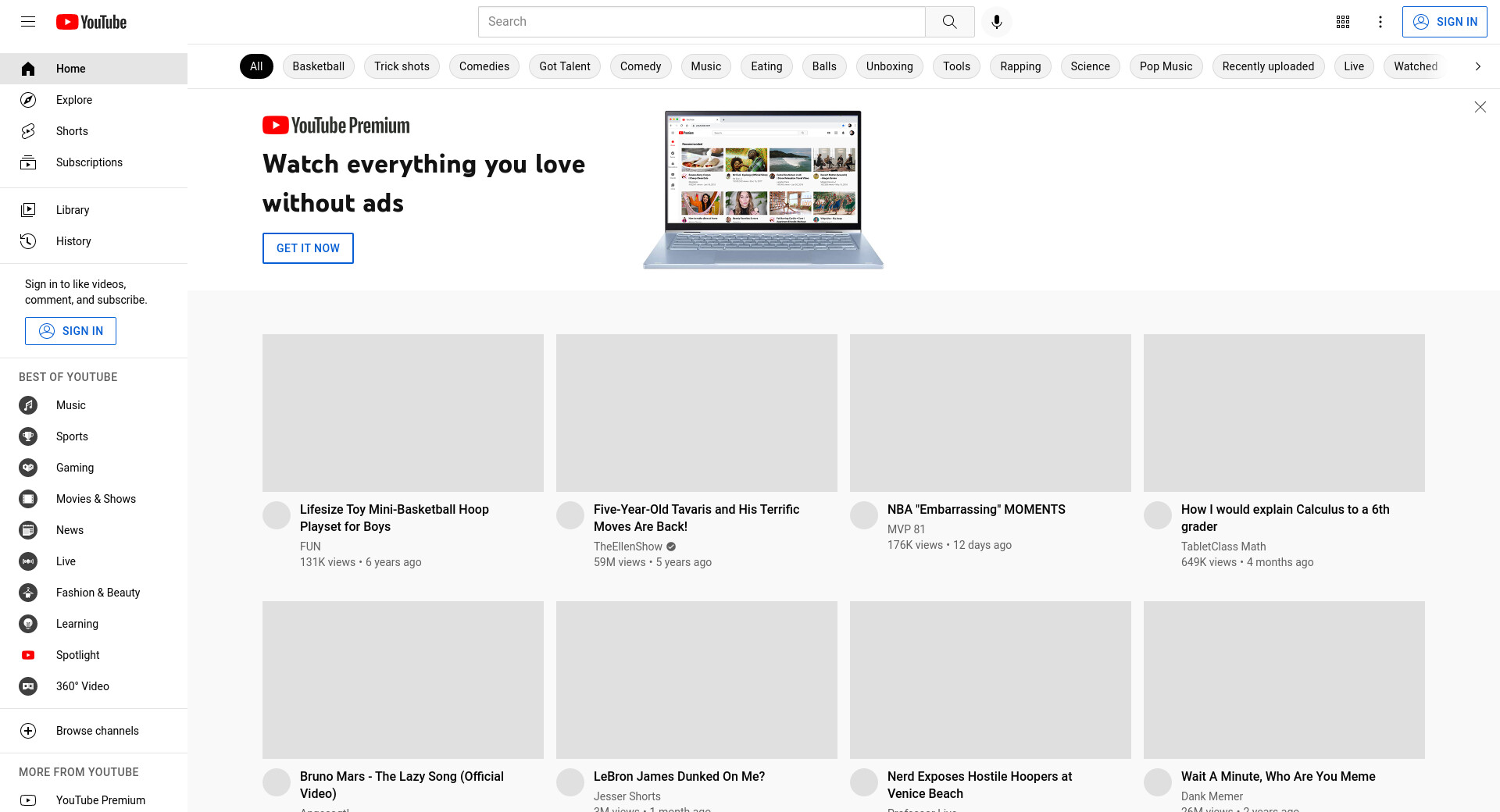Viewport: 1500px width, 812px height.
Task: Open Music under Best of YouTube
Action: point(94,405)
